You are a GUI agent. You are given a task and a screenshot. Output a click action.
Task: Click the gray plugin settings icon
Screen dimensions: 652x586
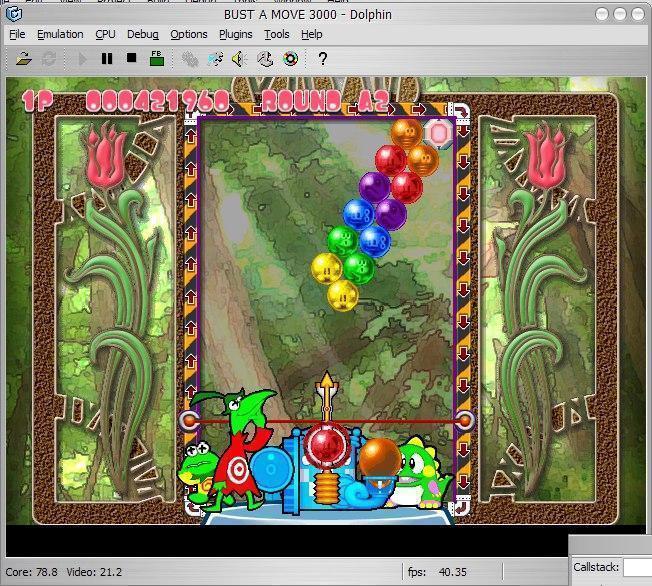tap(190, 59)
